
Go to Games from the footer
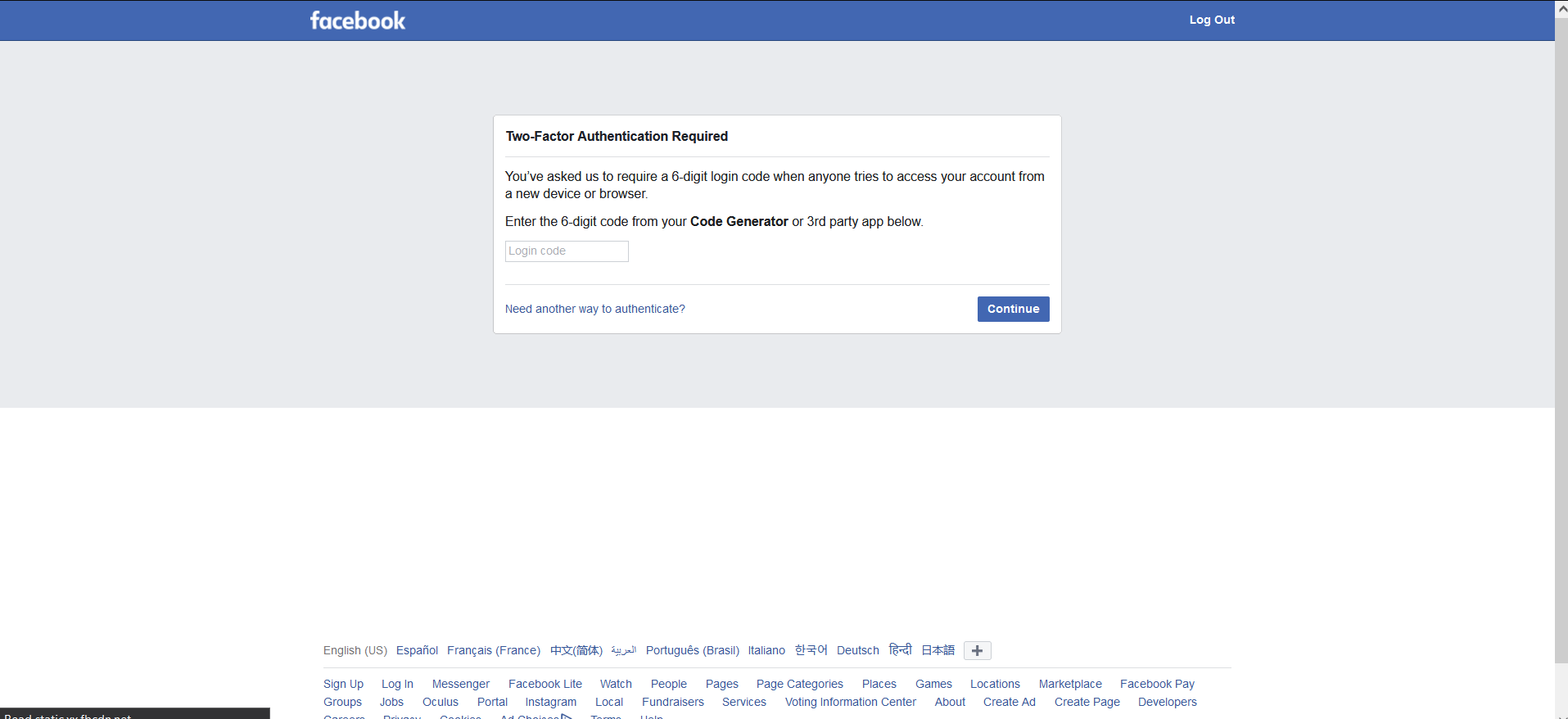point(933,684)
